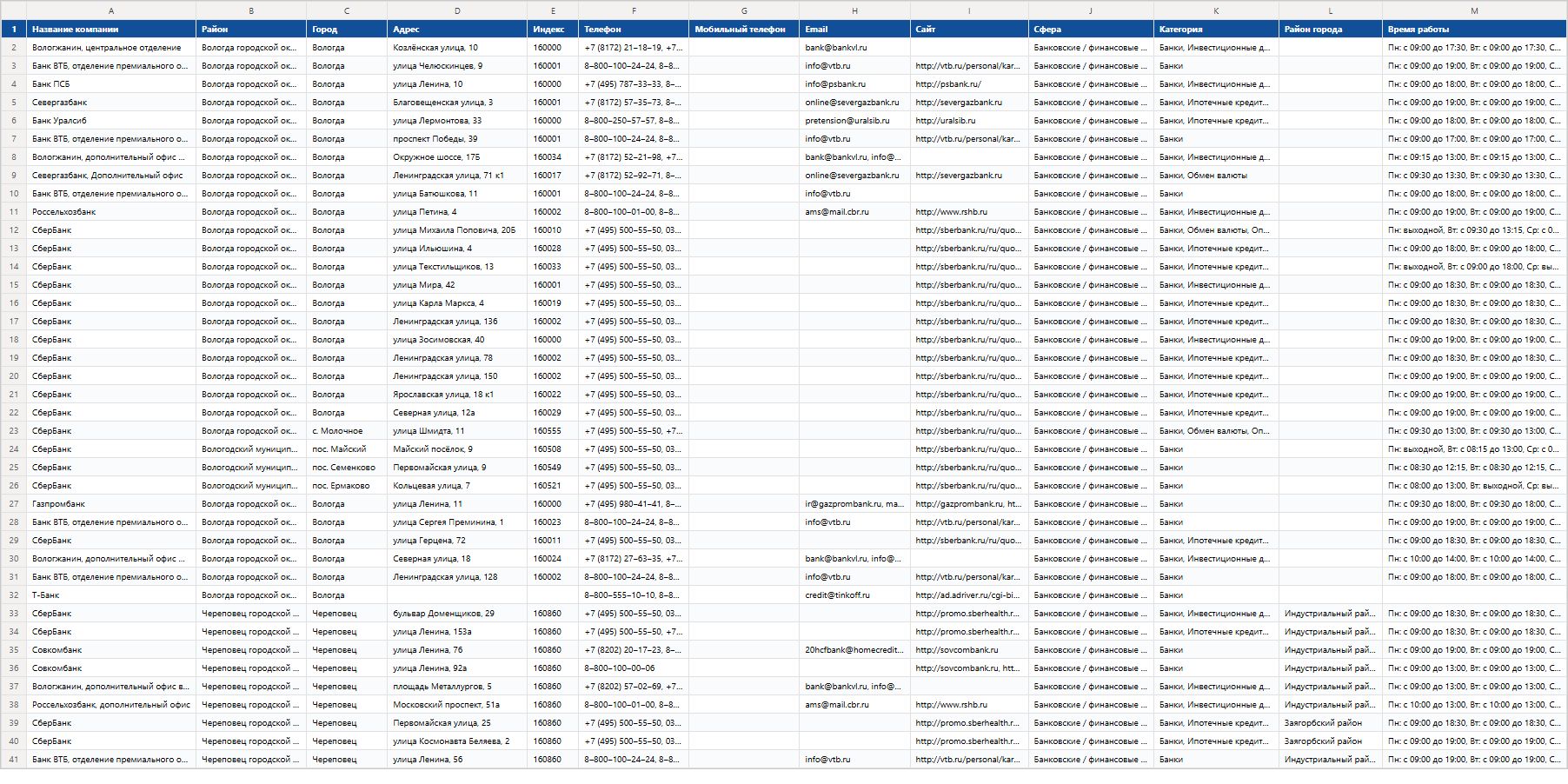The image size is (1568, 784).
Task: Click address "Ярославская улица, 18 к1"
Action: [457, 395]
